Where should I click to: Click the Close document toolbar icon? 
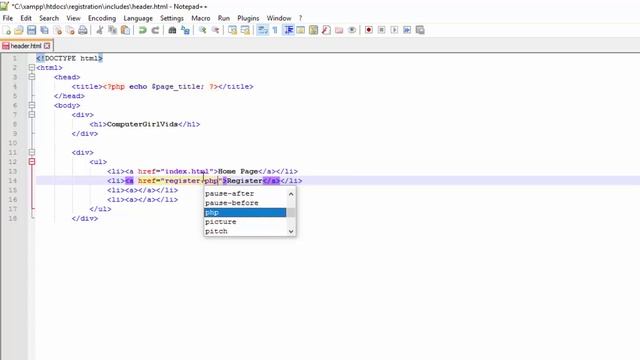pos(58,30)
